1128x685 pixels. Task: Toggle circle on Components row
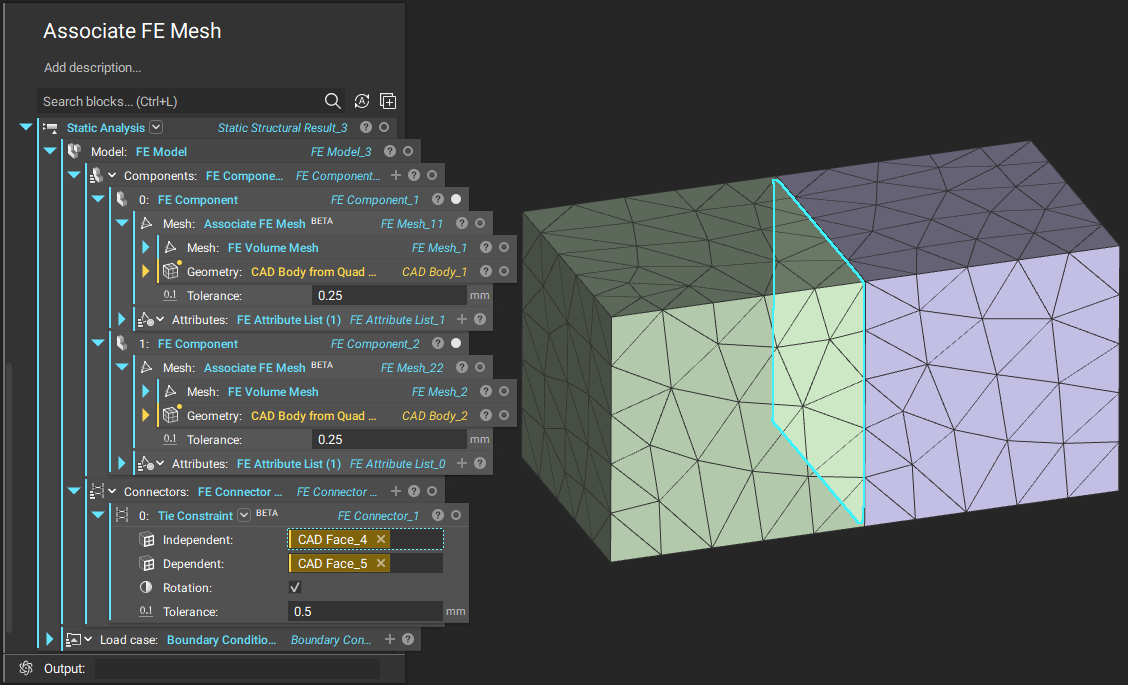(x=432, y=175)
